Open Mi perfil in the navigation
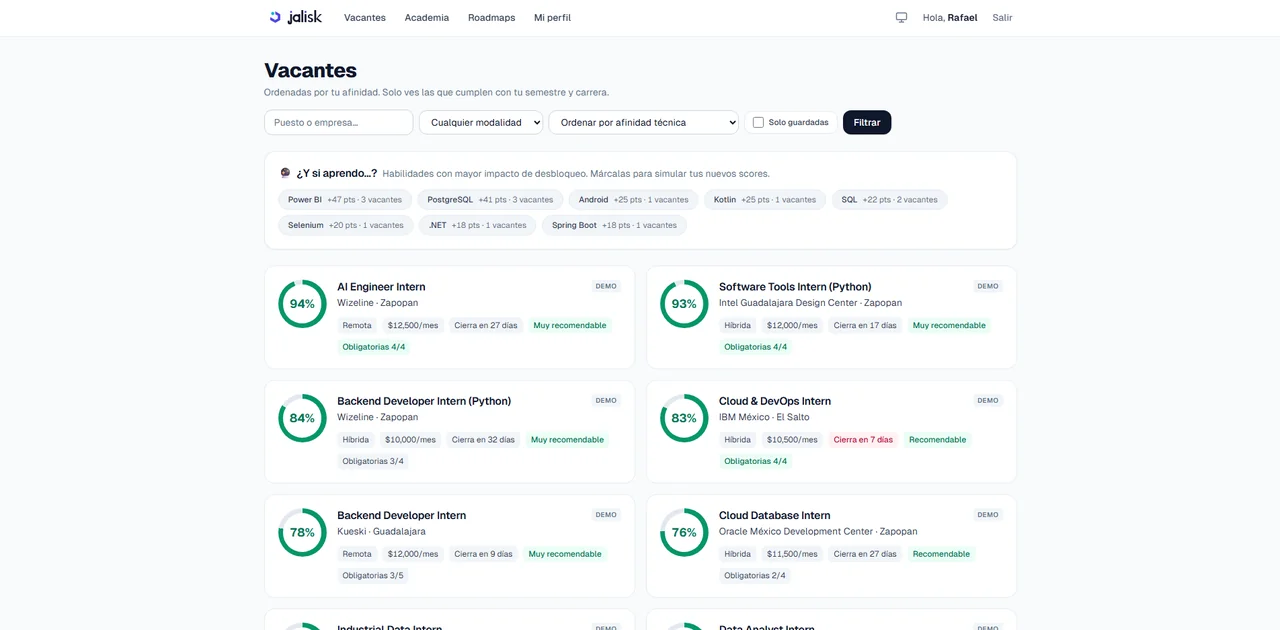The width and height of the screenshot is (1280, 630). click(x=553, y=18)
